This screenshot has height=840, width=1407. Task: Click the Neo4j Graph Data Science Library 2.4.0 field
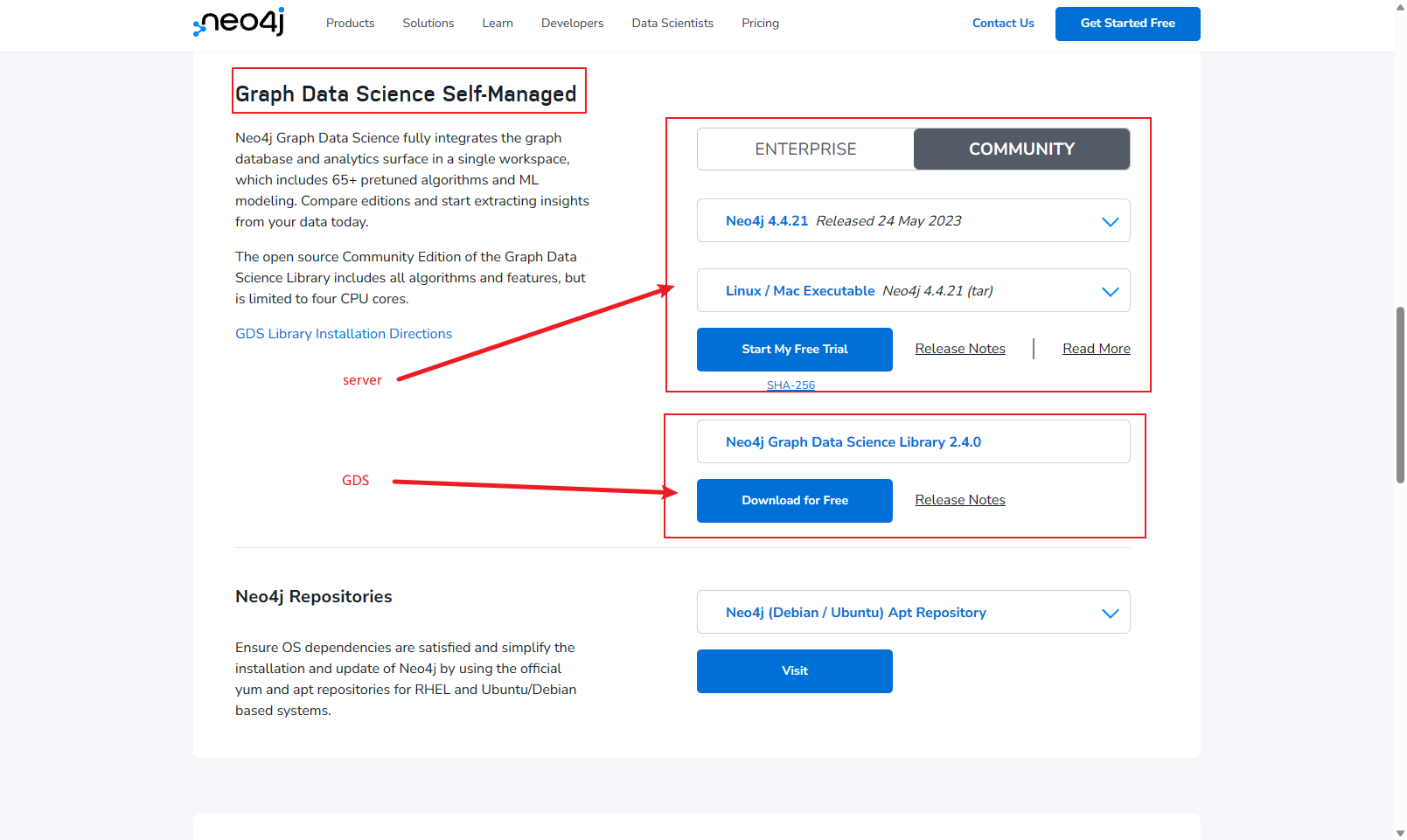tap(913, 442)
